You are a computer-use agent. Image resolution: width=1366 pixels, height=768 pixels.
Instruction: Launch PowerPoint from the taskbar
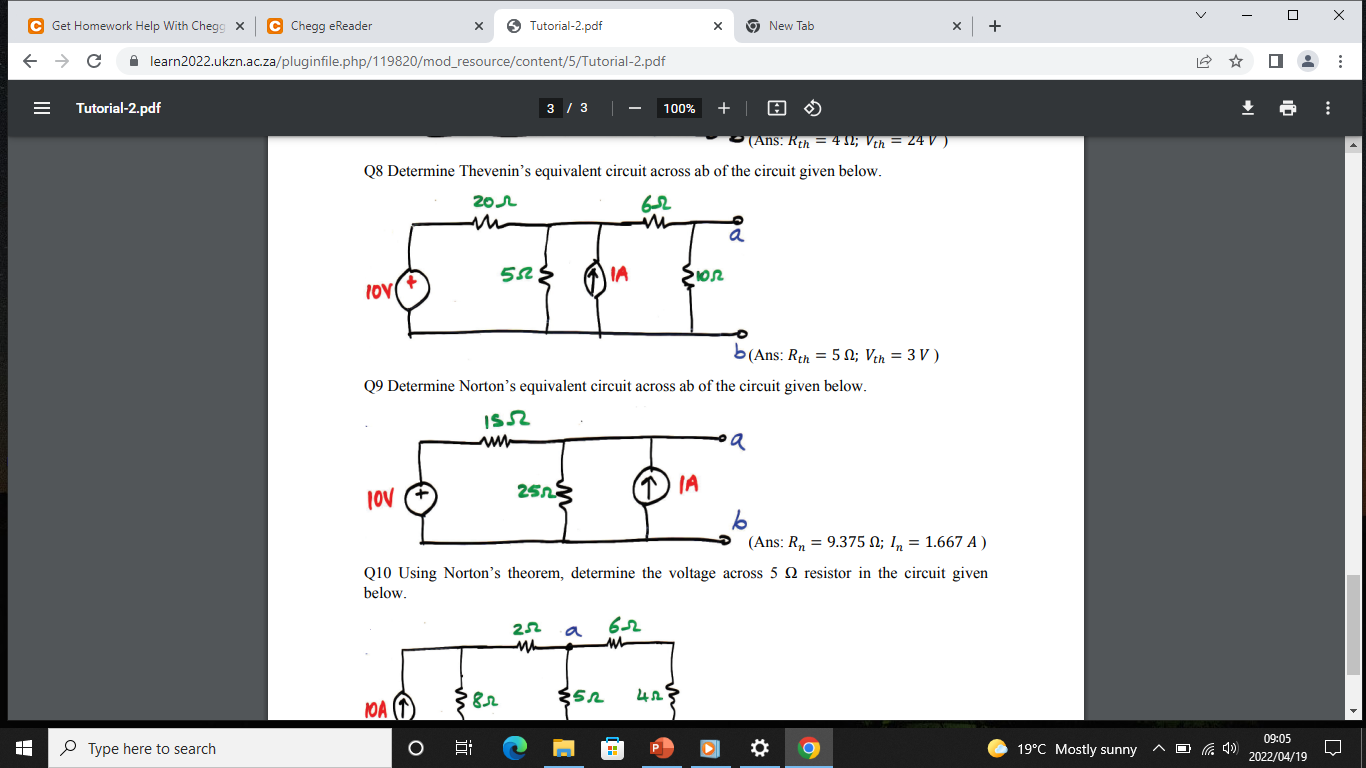click(x=661, y=748)
